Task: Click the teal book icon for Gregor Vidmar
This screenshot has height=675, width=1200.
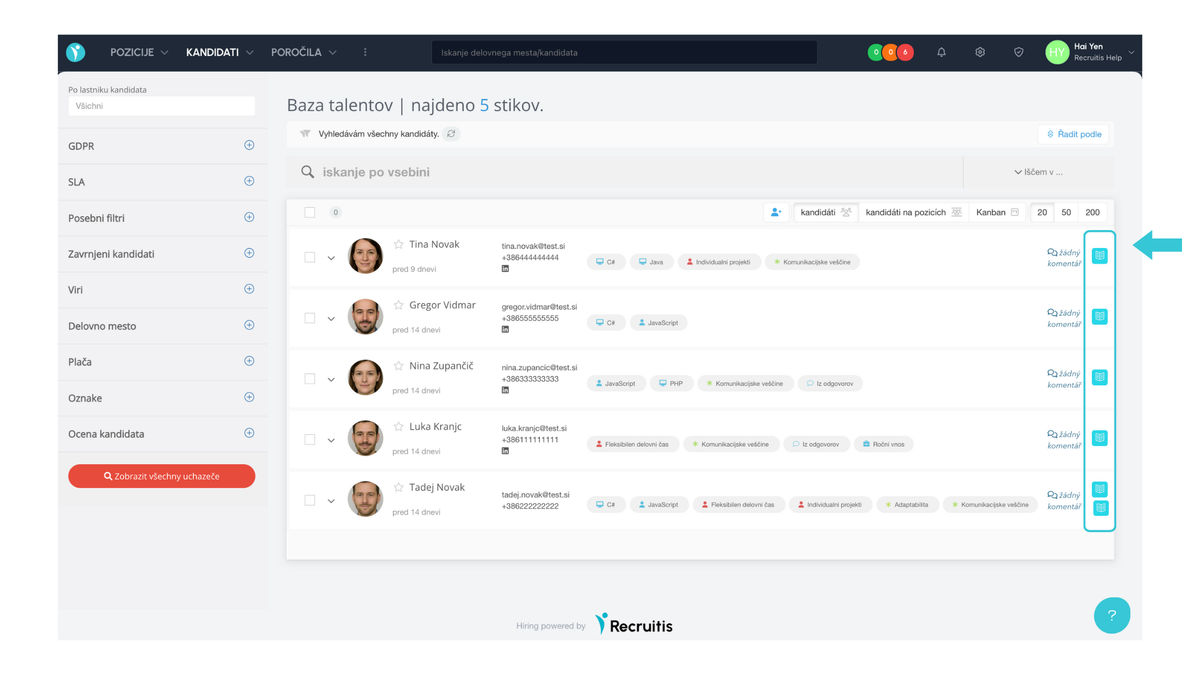Action: [x=1100, y=316]
